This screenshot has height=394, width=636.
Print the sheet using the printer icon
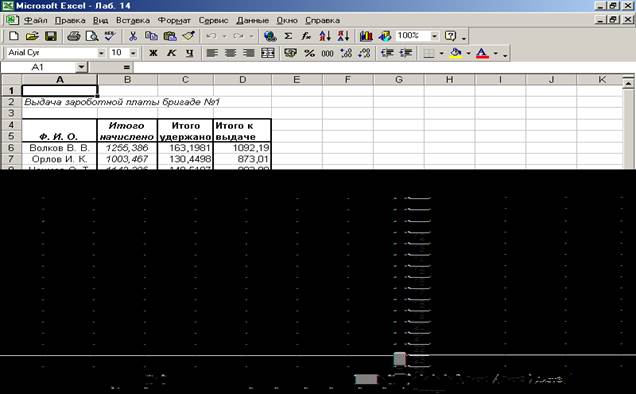(x=73, y=36)
